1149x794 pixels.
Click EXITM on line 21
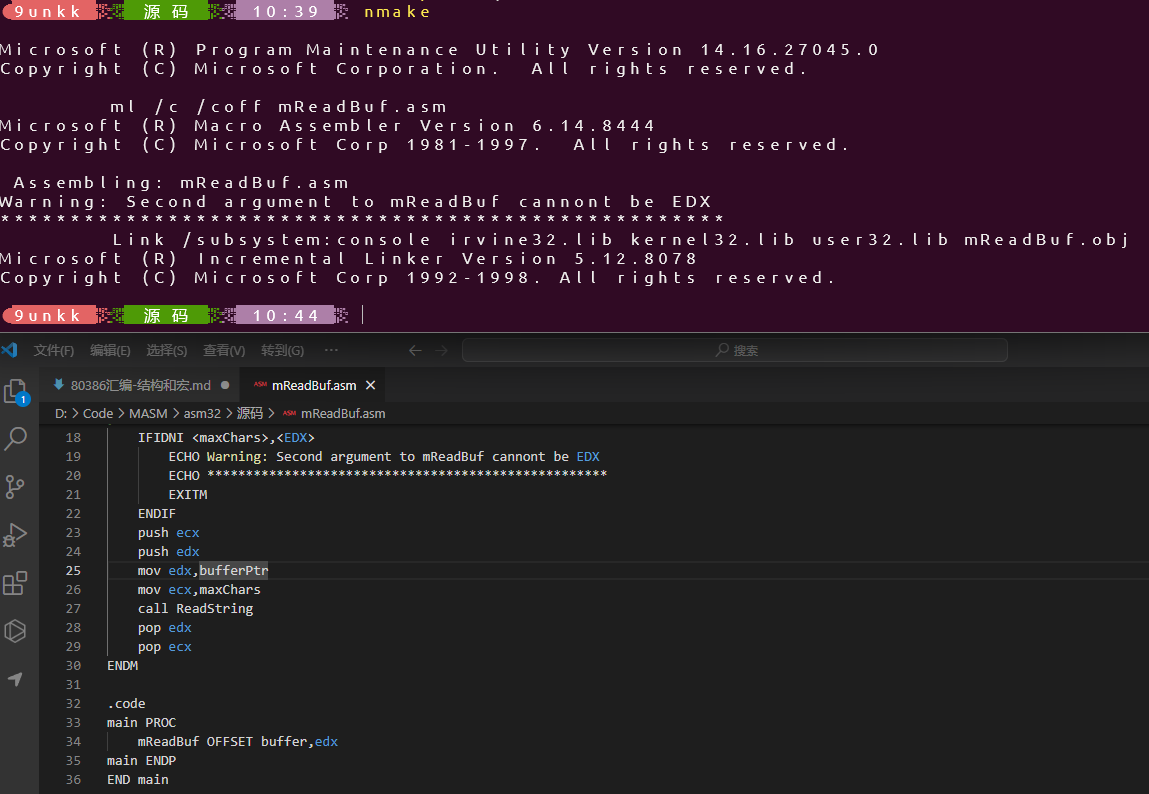coord(188,494)
